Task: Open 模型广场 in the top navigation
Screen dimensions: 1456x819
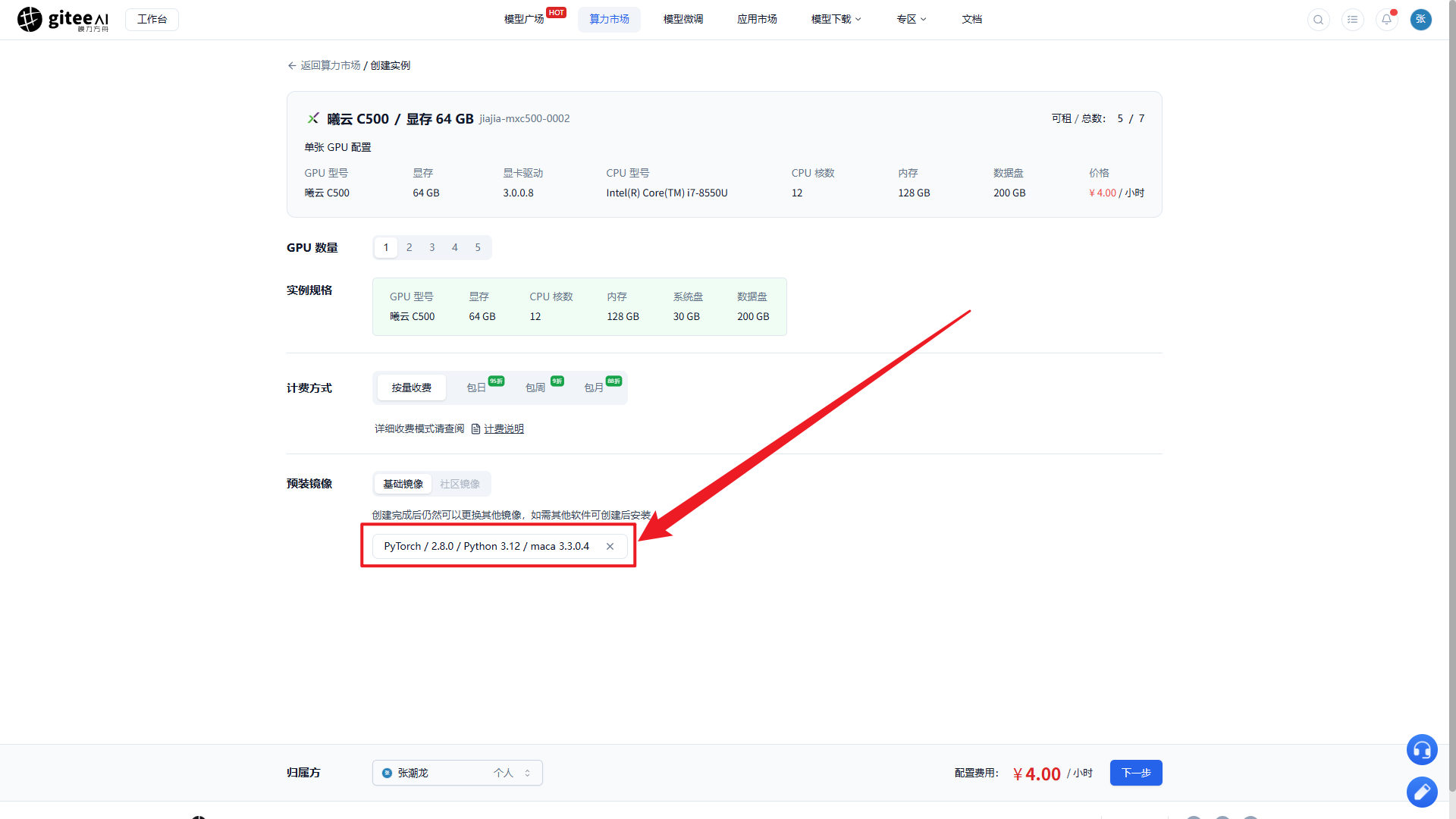Action: point(524,19)
